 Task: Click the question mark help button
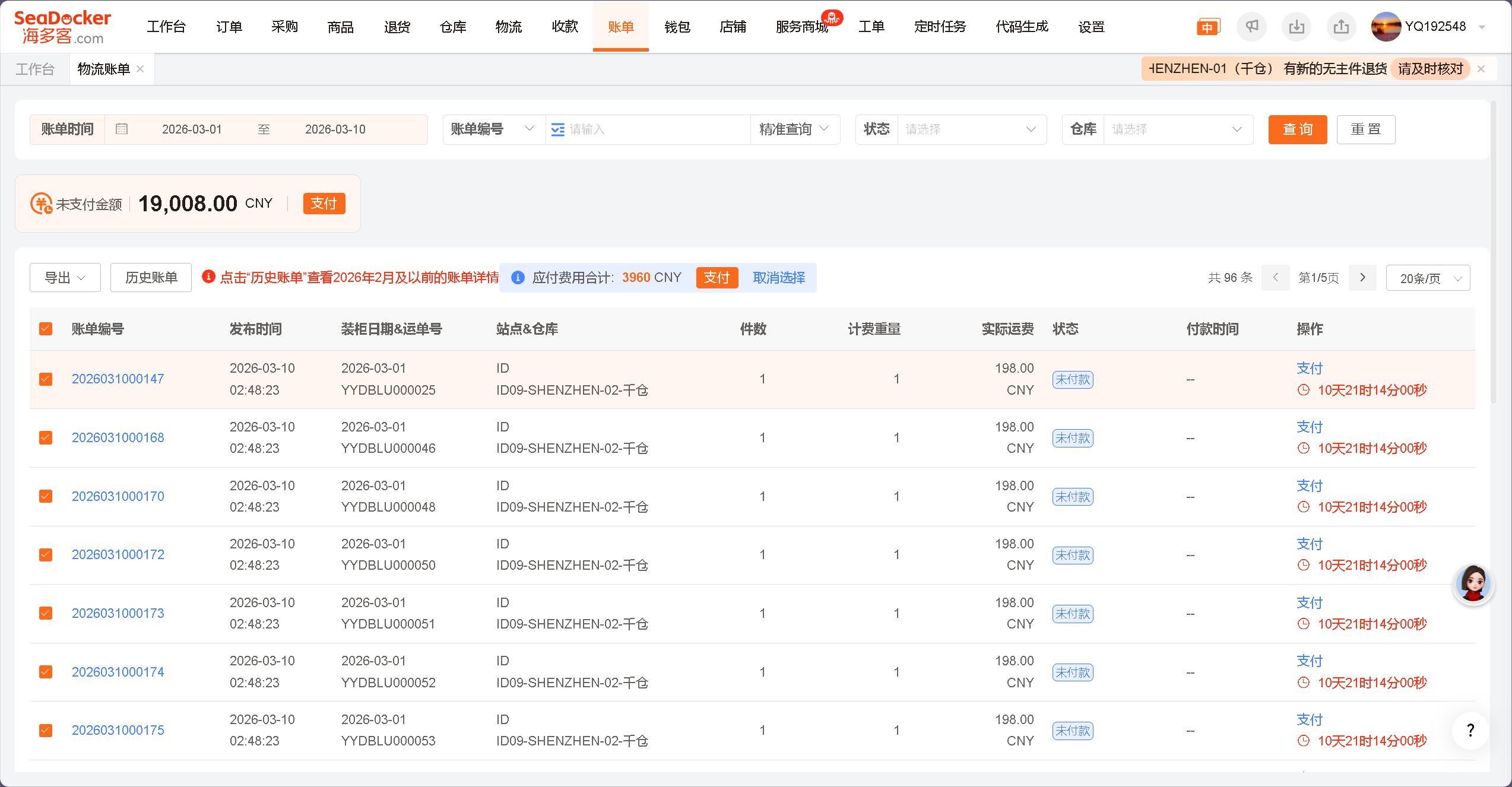pos(1470,730)
